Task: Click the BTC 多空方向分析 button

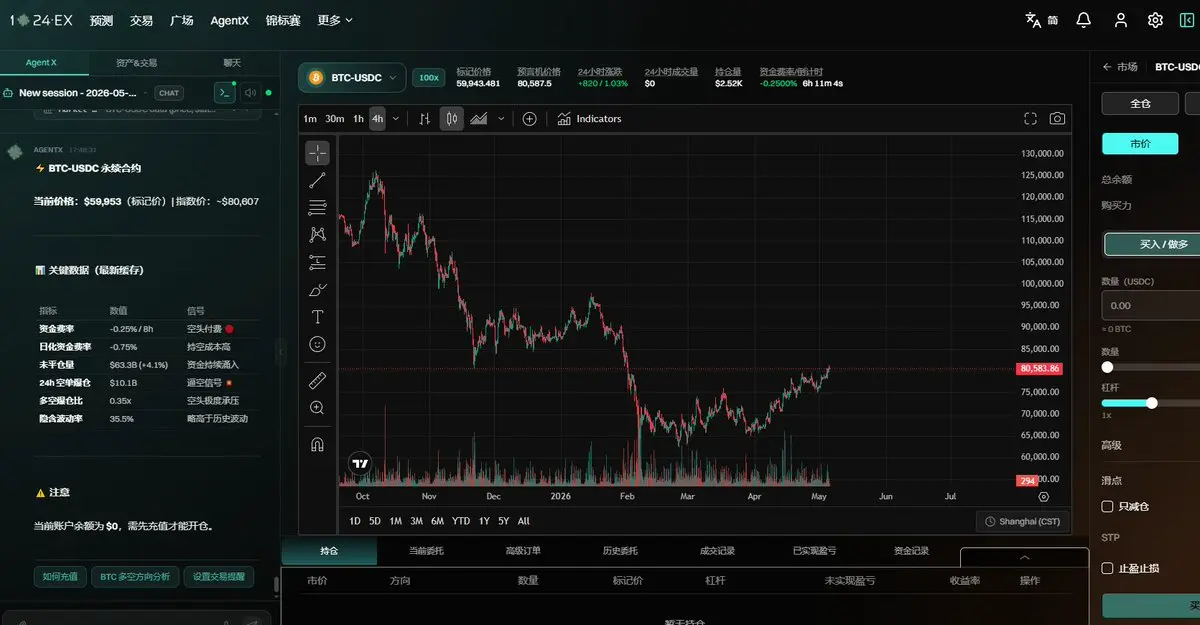Action: click(135, 576)
